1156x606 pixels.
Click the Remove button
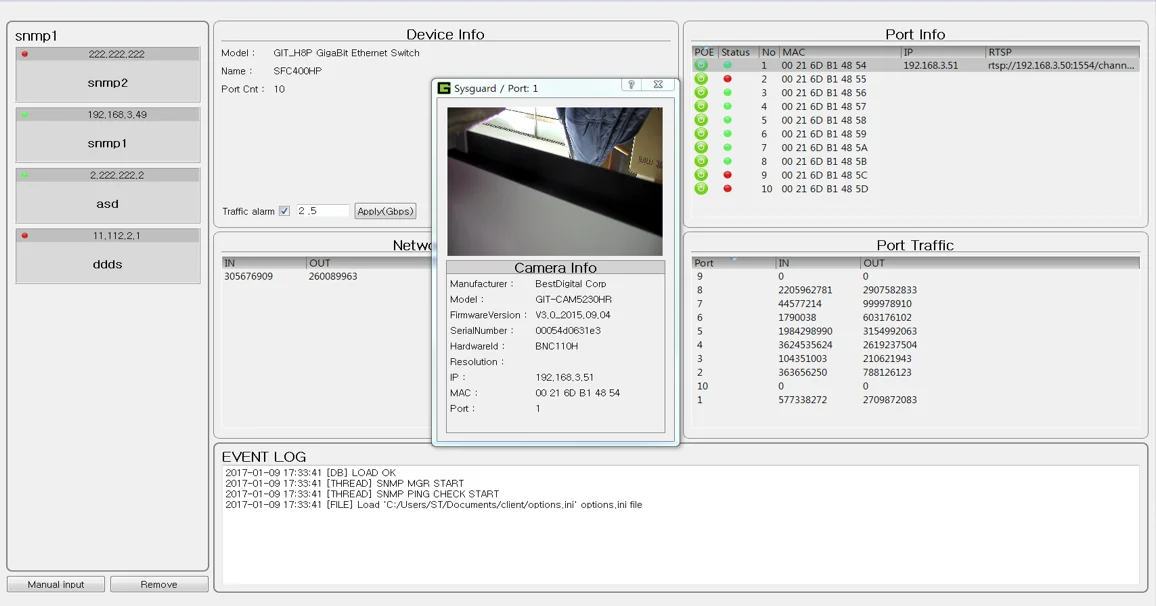pos(159,583)
